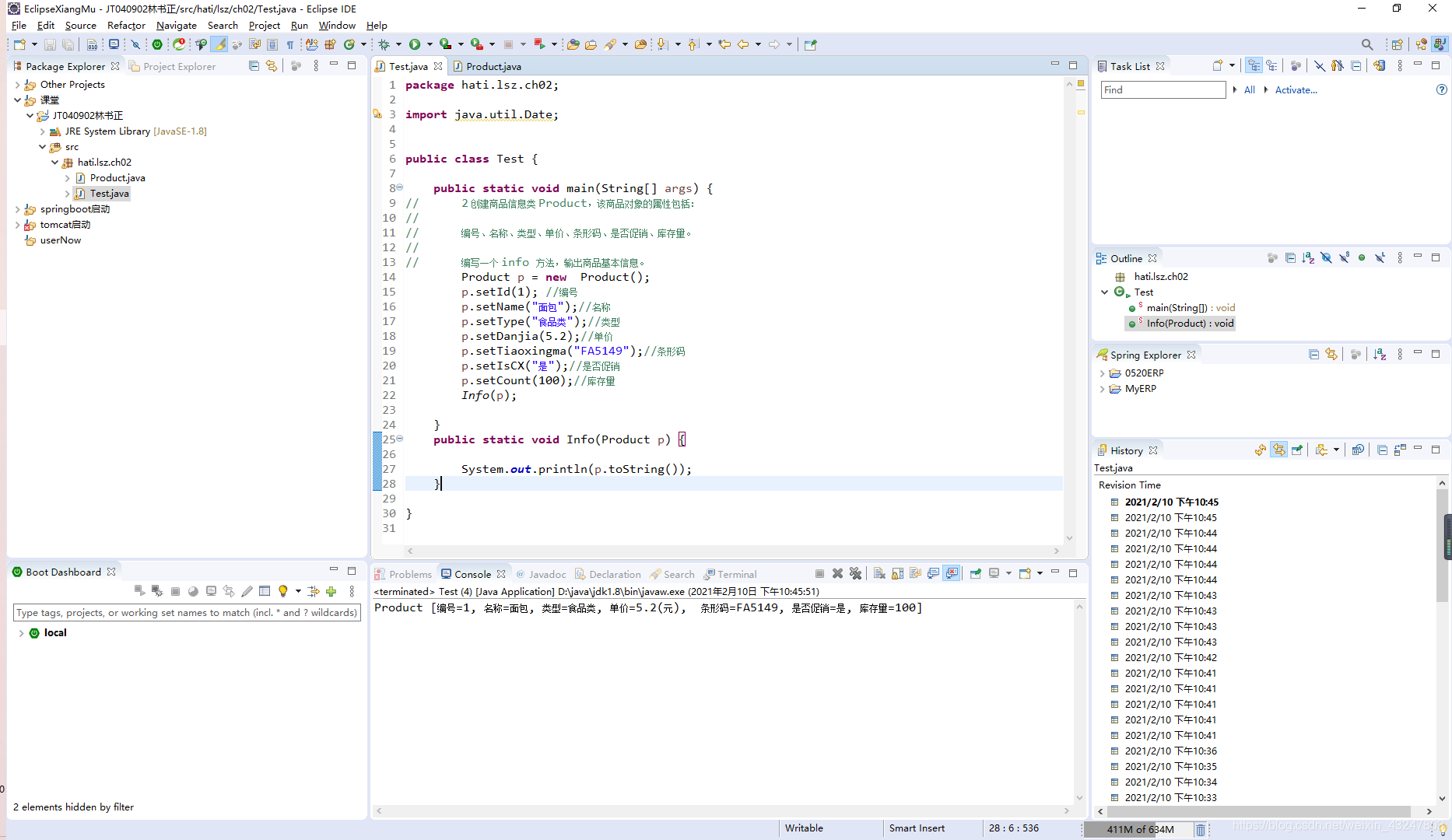Viewport: 1452px width, 840px height.
Task: Open the Navigate menu
Action: click(x=177, y=26)
